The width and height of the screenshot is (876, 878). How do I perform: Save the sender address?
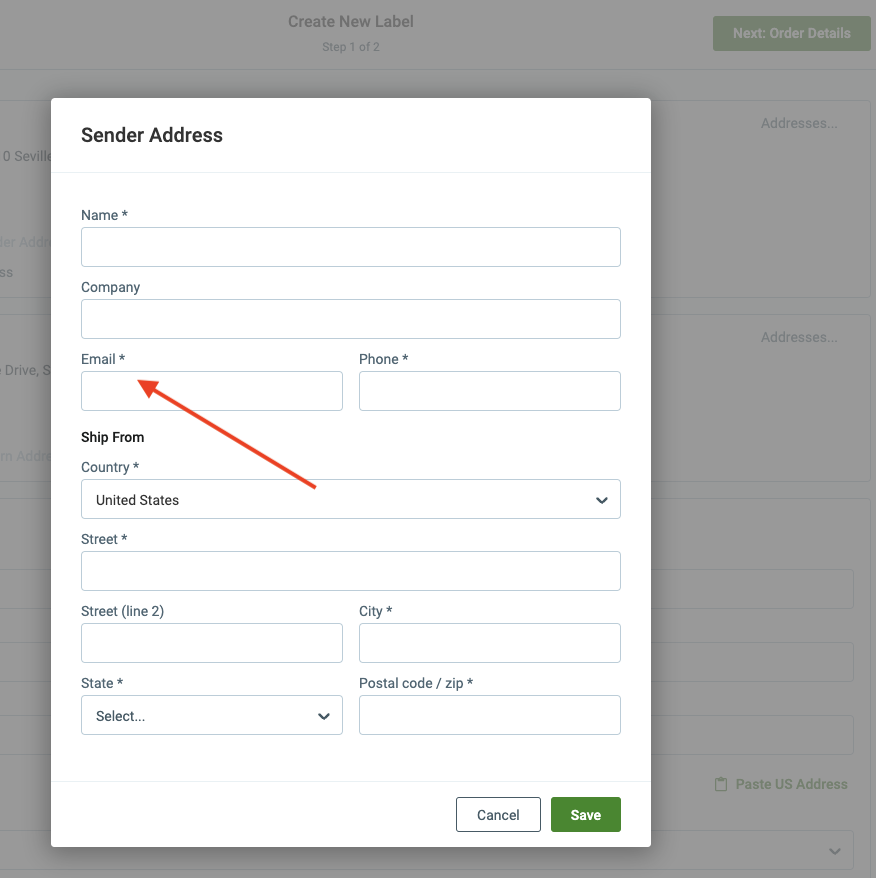585,815
